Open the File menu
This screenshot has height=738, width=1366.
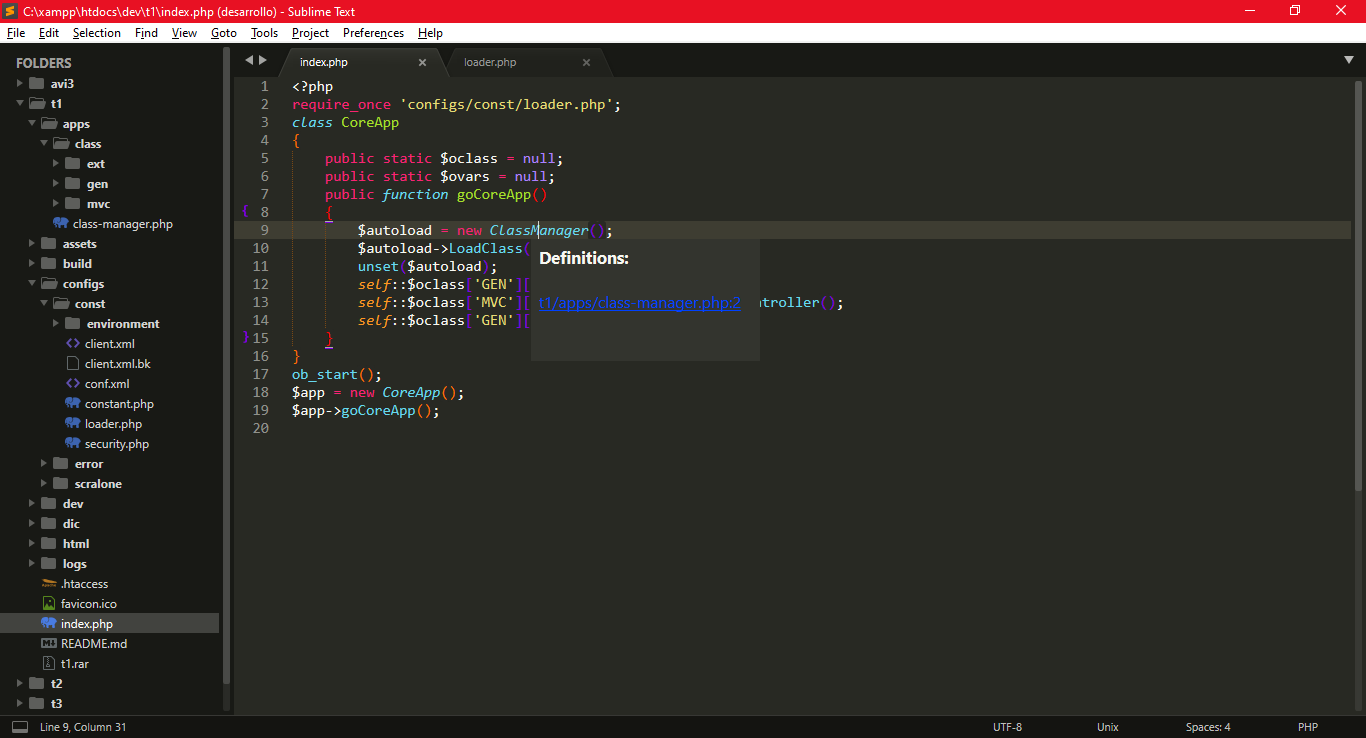[16, 33]
